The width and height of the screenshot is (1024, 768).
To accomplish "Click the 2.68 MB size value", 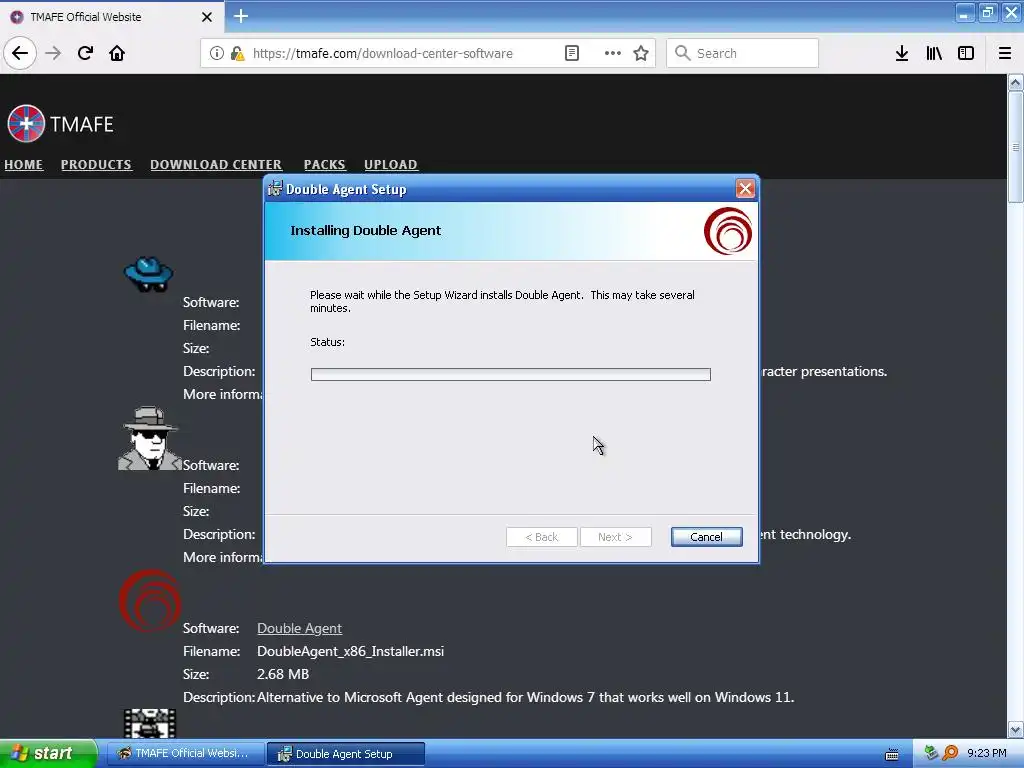I will (x=283, y=674).
